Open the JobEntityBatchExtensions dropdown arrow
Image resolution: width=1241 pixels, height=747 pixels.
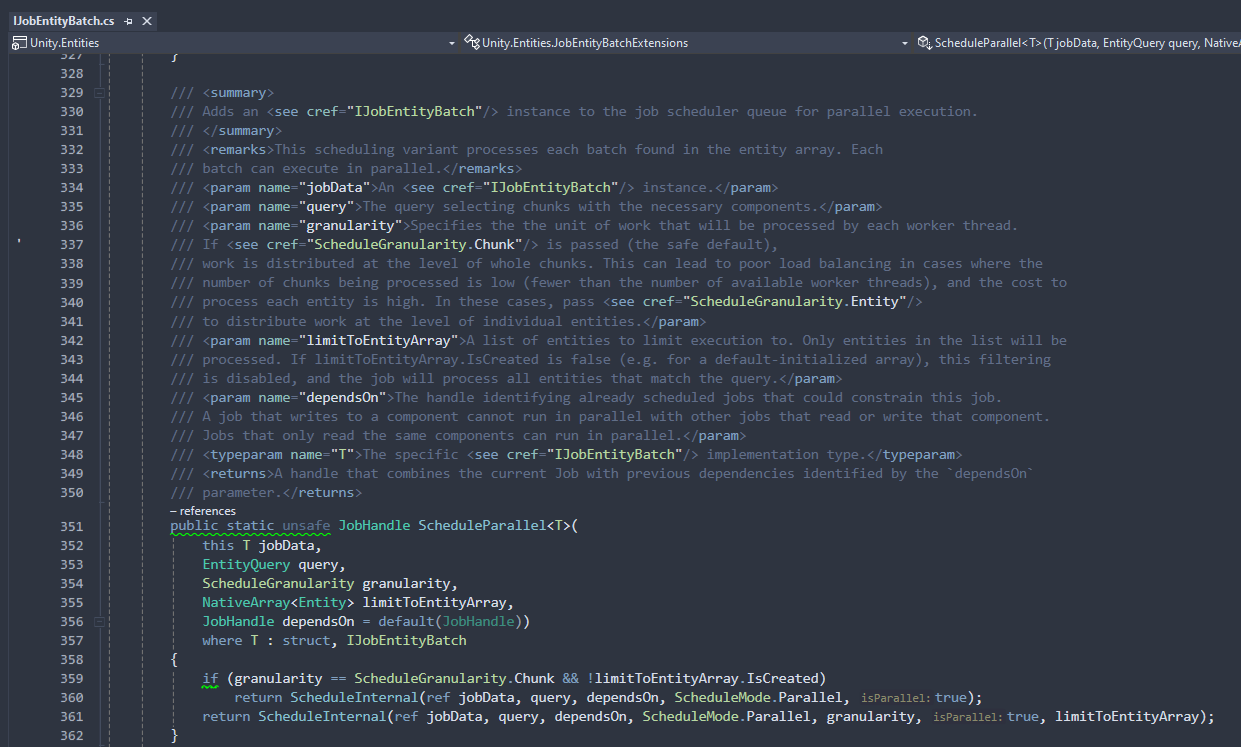click(x=906, y=42)
